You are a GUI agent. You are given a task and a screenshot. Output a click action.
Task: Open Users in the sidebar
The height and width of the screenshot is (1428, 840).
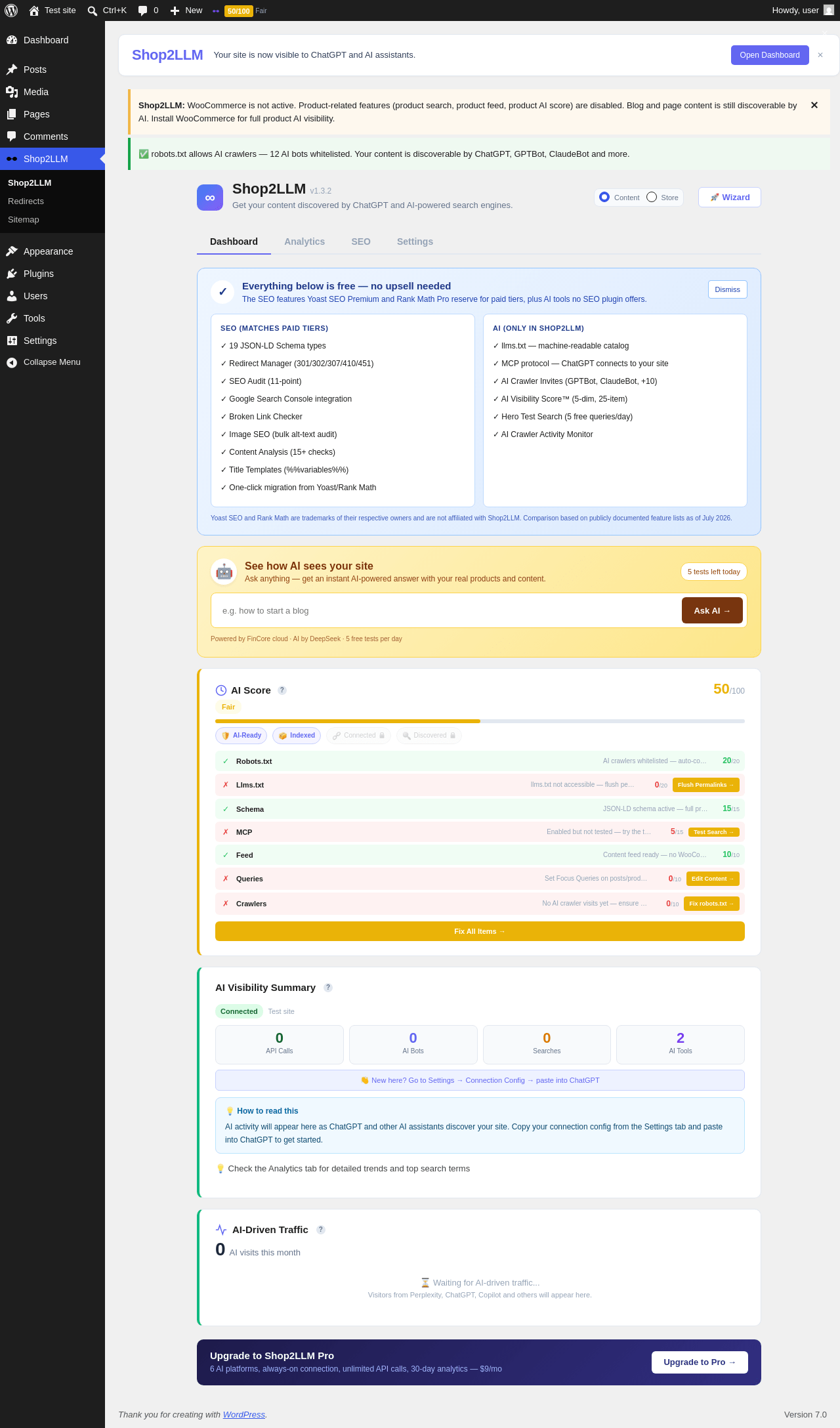click(x=52, y=296)
